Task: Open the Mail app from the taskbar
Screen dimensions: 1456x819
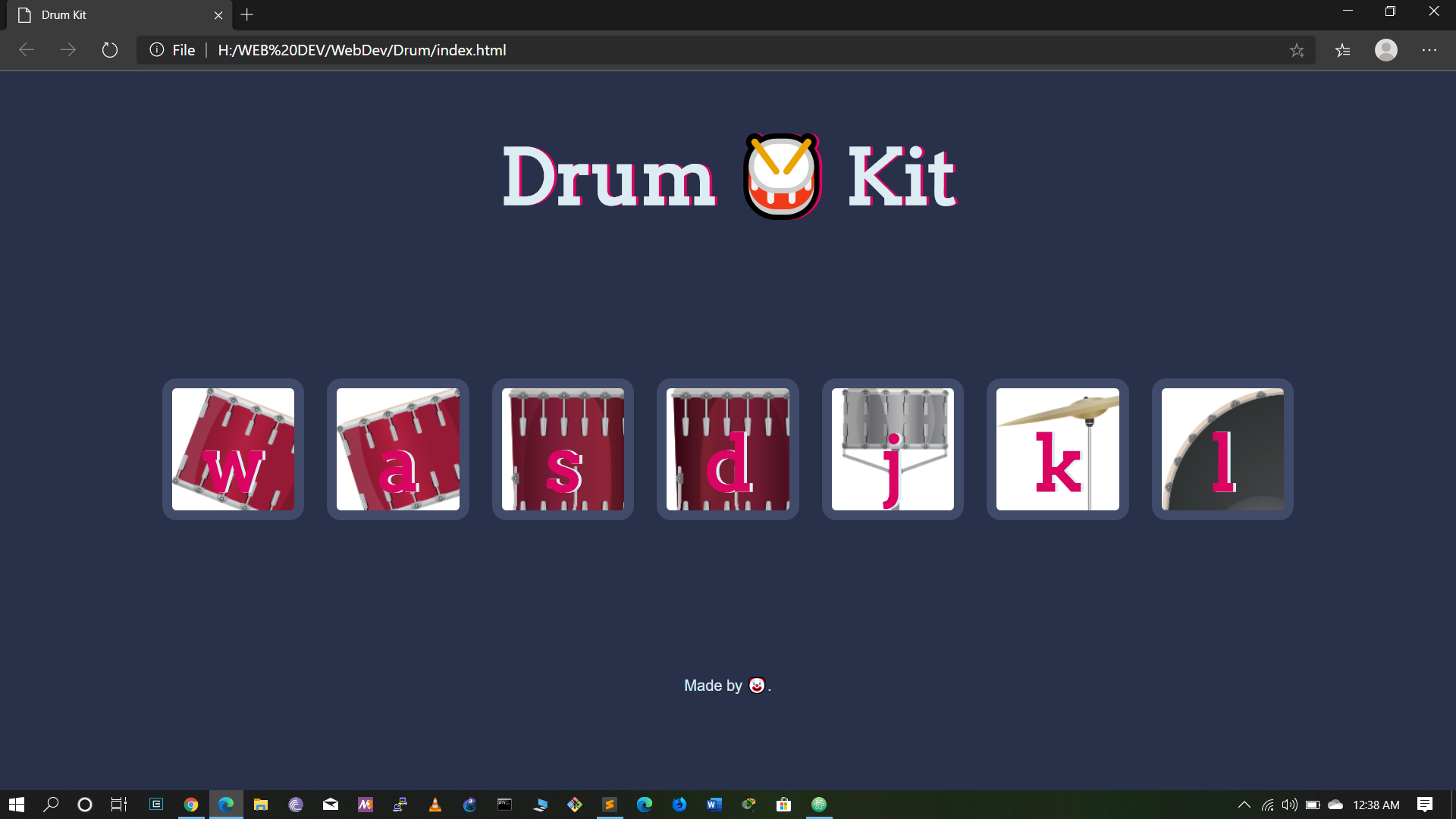Action: pos(331,805)
